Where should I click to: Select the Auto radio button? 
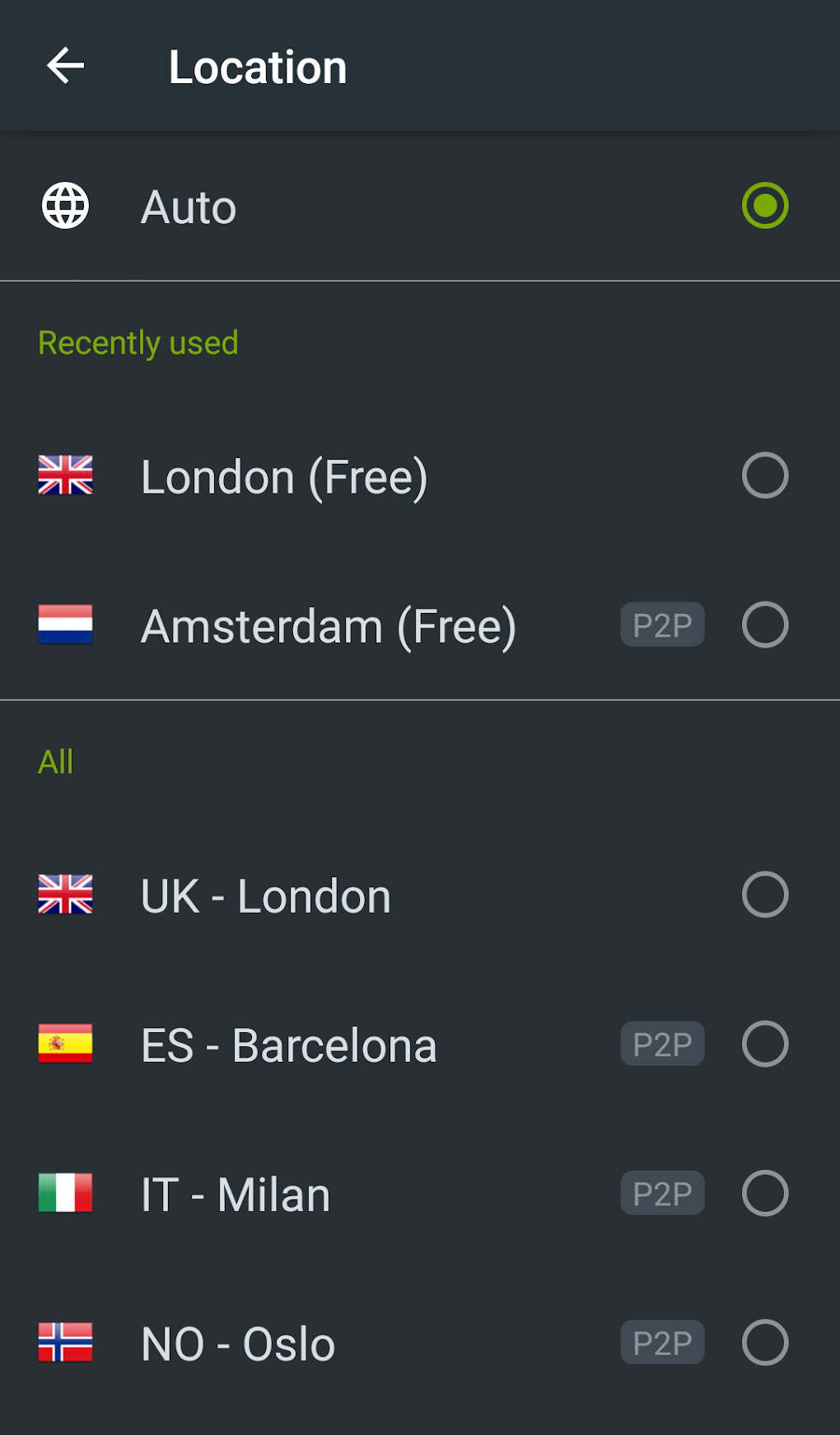[765, 206]
